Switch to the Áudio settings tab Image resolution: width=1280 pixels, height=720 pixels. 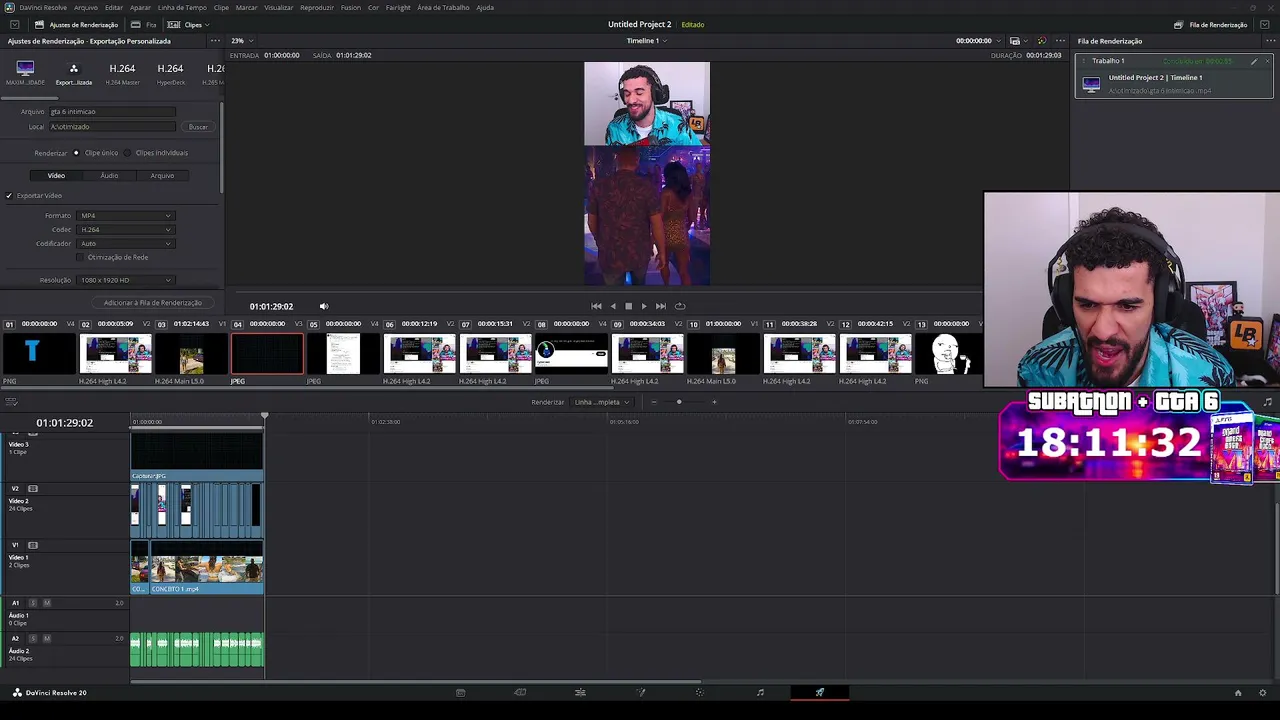[109, 176]
